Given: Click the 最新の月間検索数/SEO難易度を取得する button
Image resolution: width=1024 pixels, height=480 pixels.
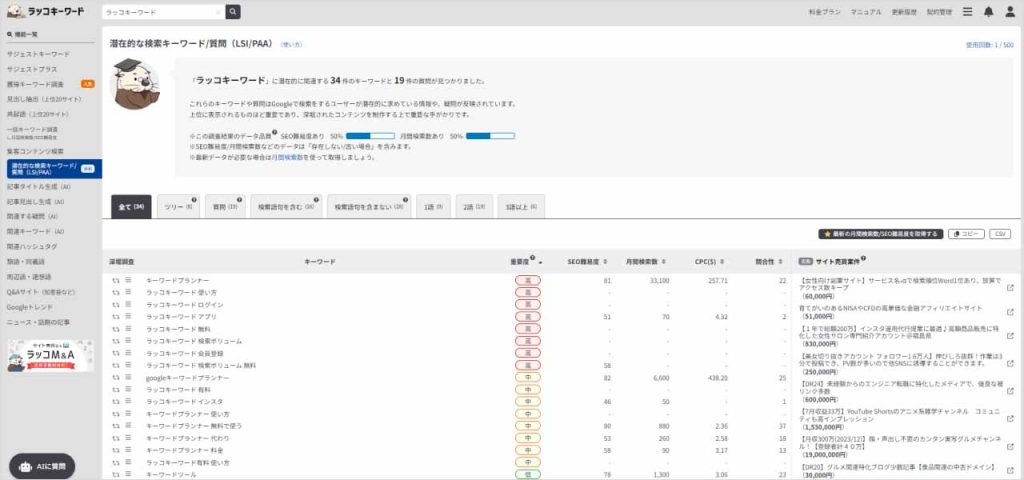Looking at the screenshot, I should 880,234.
